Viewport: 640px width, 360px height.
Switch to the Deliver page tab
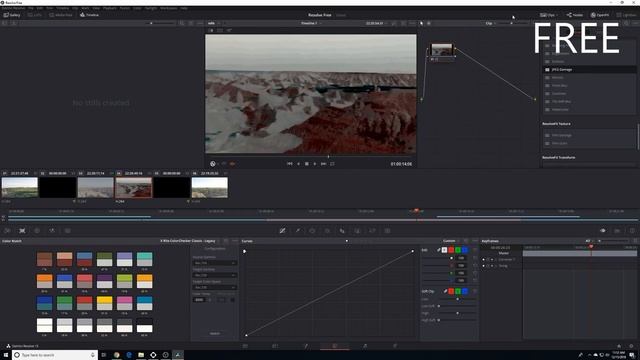point(395,346)
